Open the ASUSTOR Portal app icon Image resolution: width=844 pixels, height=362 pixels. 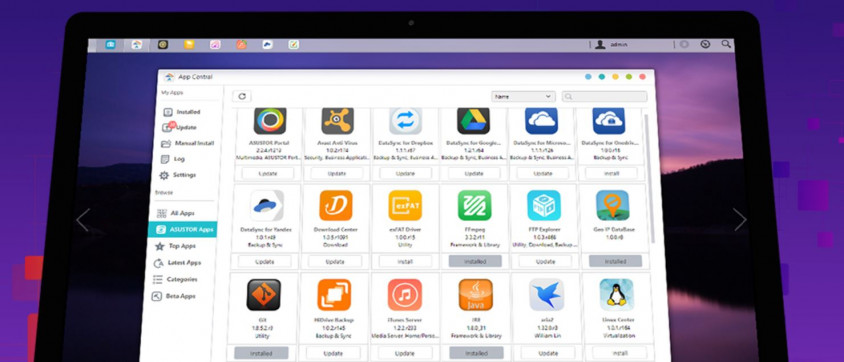tap(270, 120)
